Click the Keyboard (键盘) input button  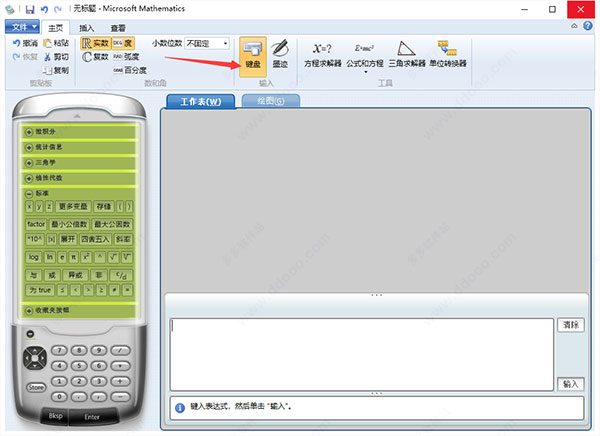[x=253, y=56]
